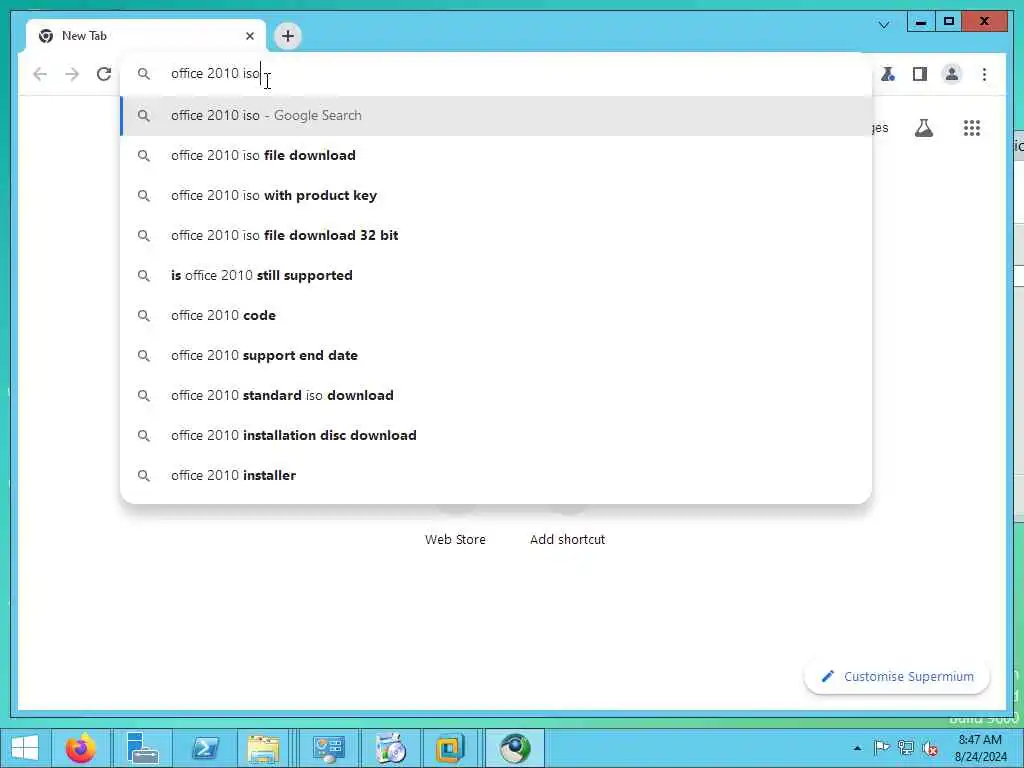Click the Supermium browser taskbar icon
Viewport: 1024px width, 768px height.
pos(515,748)
